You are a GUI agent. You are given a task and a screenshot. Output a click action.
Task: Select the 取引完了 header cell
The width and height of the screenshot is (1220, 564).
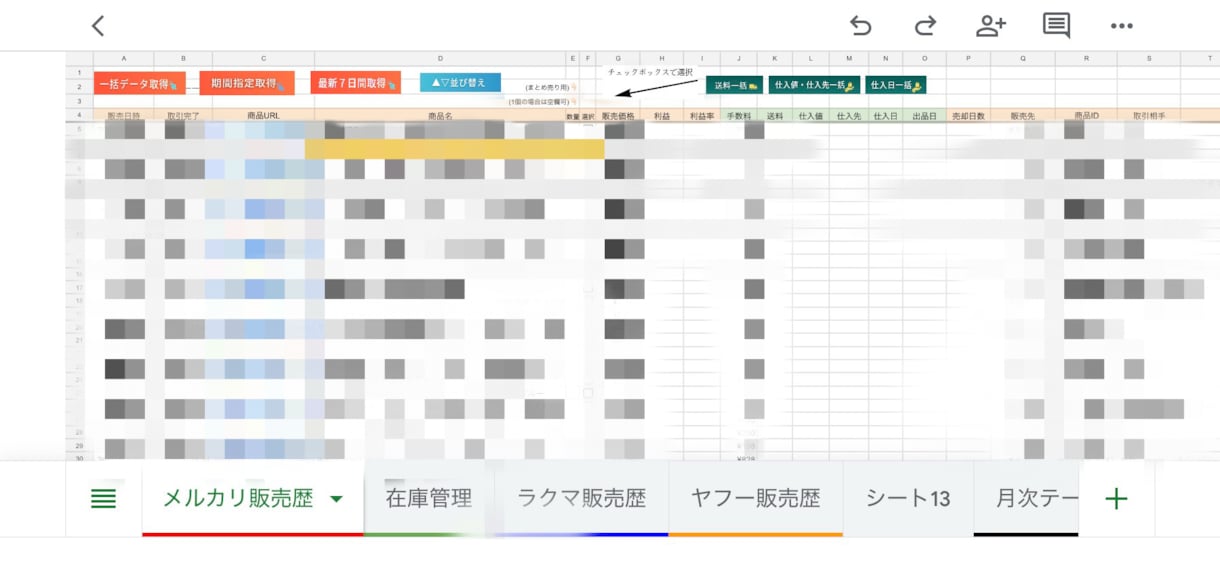[183, 116]
